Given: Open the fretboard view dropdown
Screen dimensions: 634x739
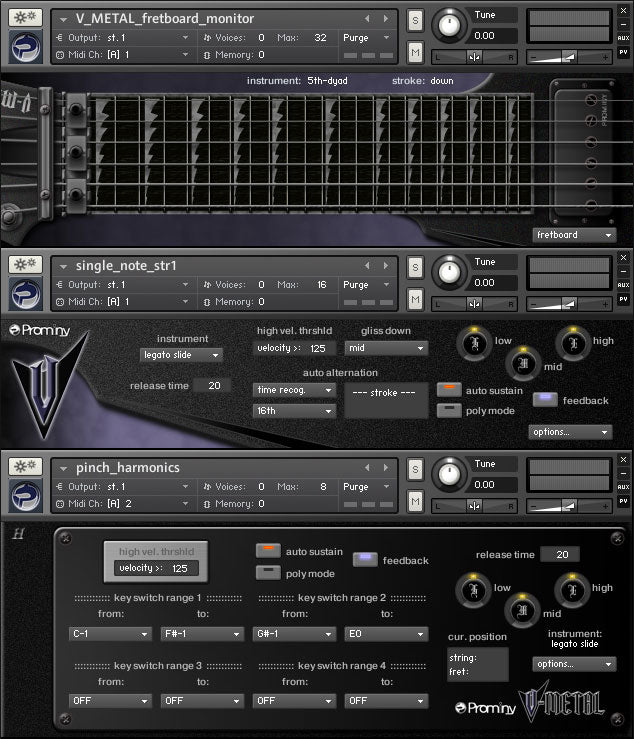Looking at the screenshot, I should [574, 235].
